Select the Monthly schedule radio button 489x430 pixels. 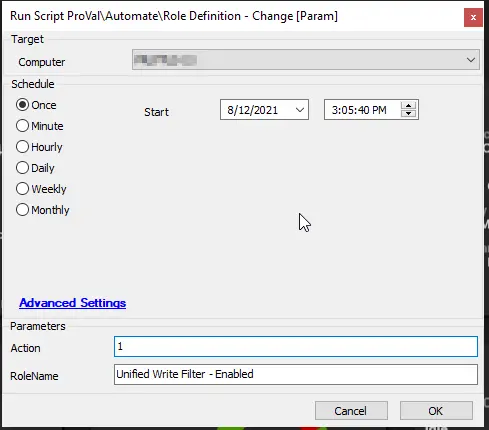pos(22,210)
